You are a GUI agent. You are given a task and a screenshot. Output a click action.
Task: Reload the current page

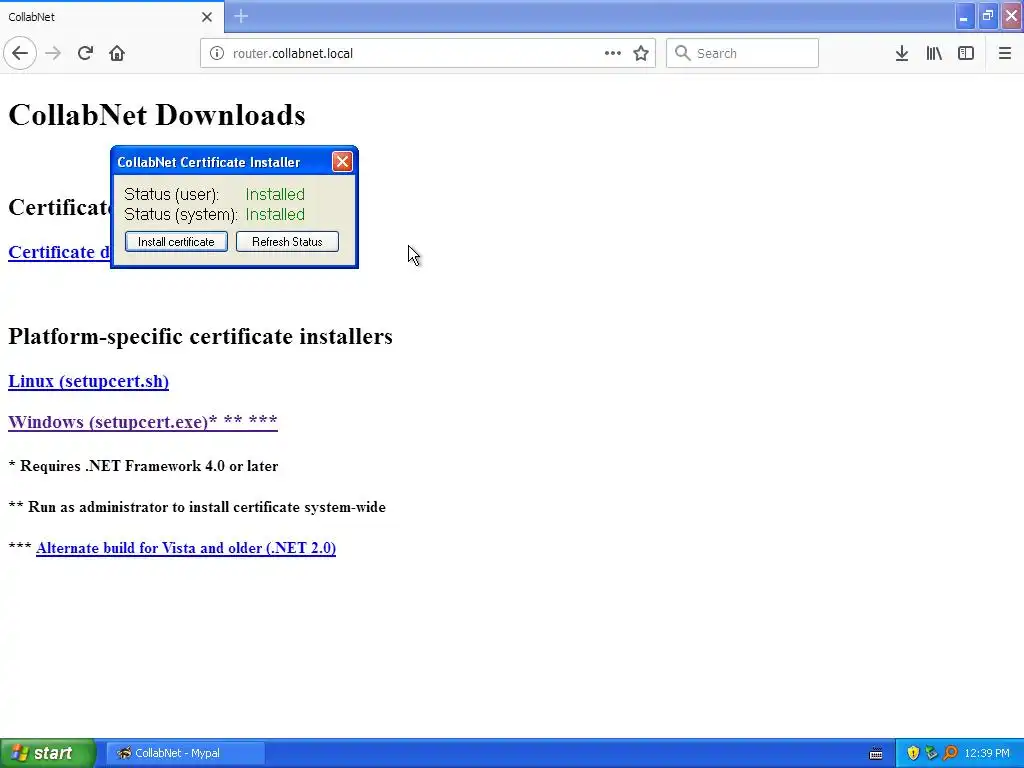point(85,54)
